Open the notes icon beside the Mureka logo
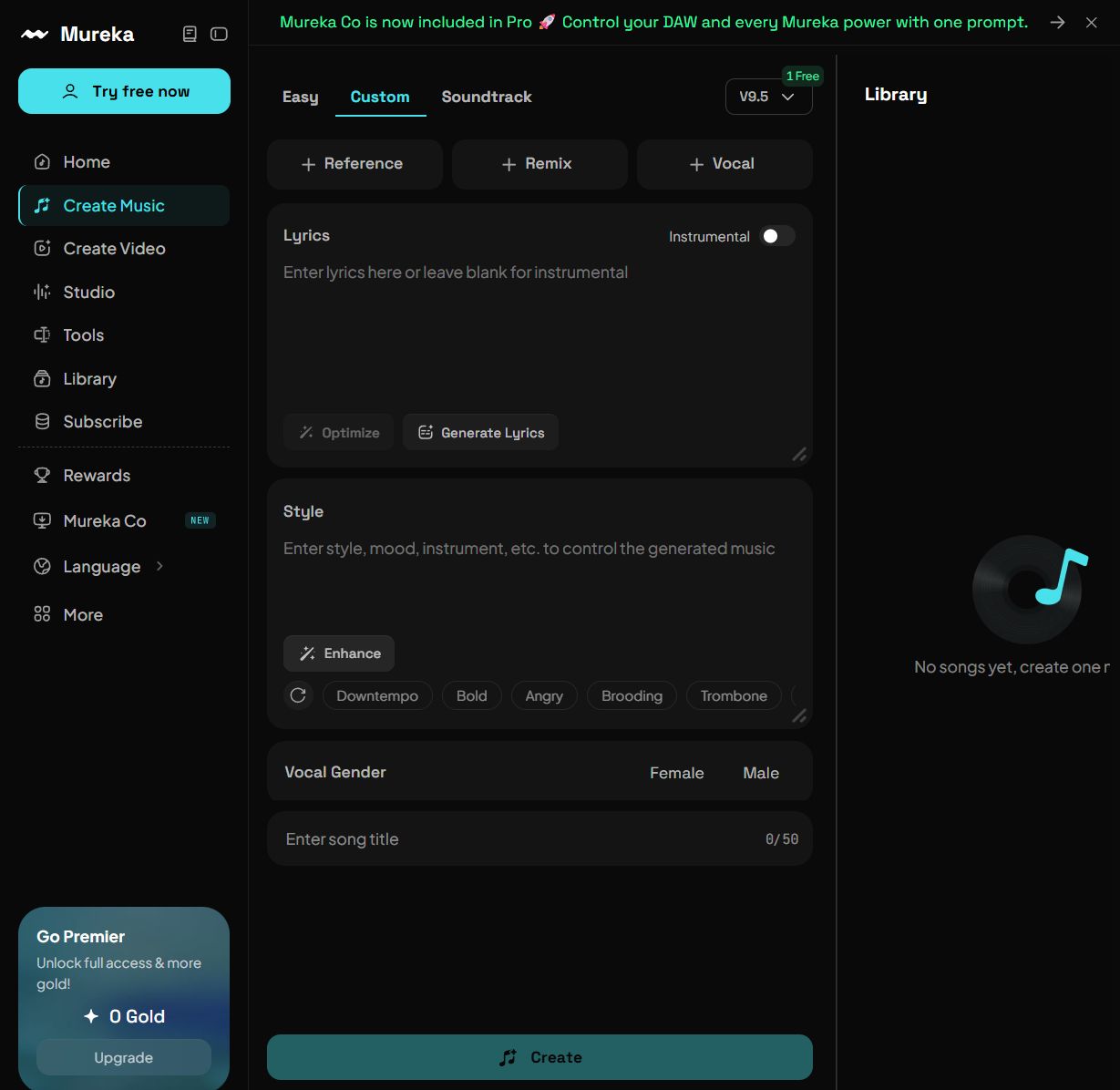This screenshot has height=1090, width=1120. point(190,34)
